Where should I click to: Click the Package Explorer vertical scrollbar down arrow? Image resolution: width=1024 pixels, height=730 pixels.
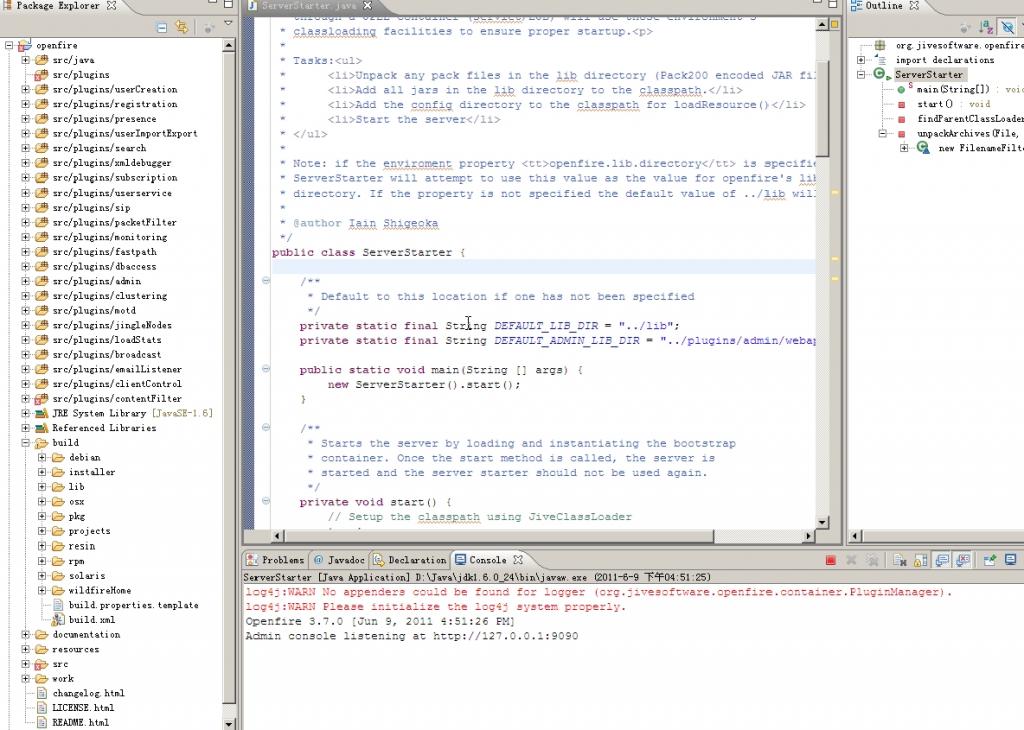pos(230,723)
